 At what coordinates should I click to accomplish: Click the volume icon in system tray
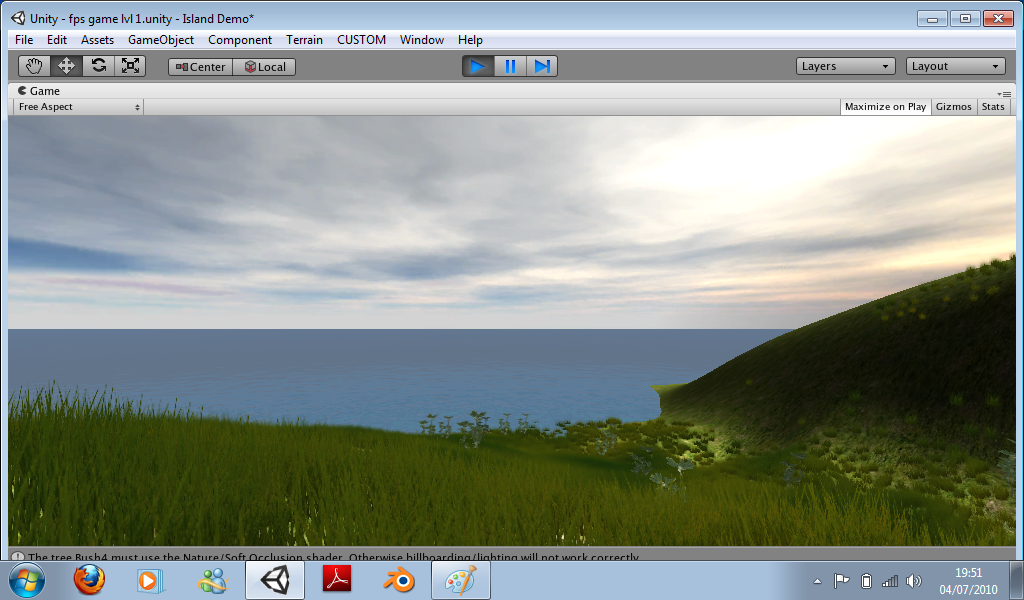914,580
